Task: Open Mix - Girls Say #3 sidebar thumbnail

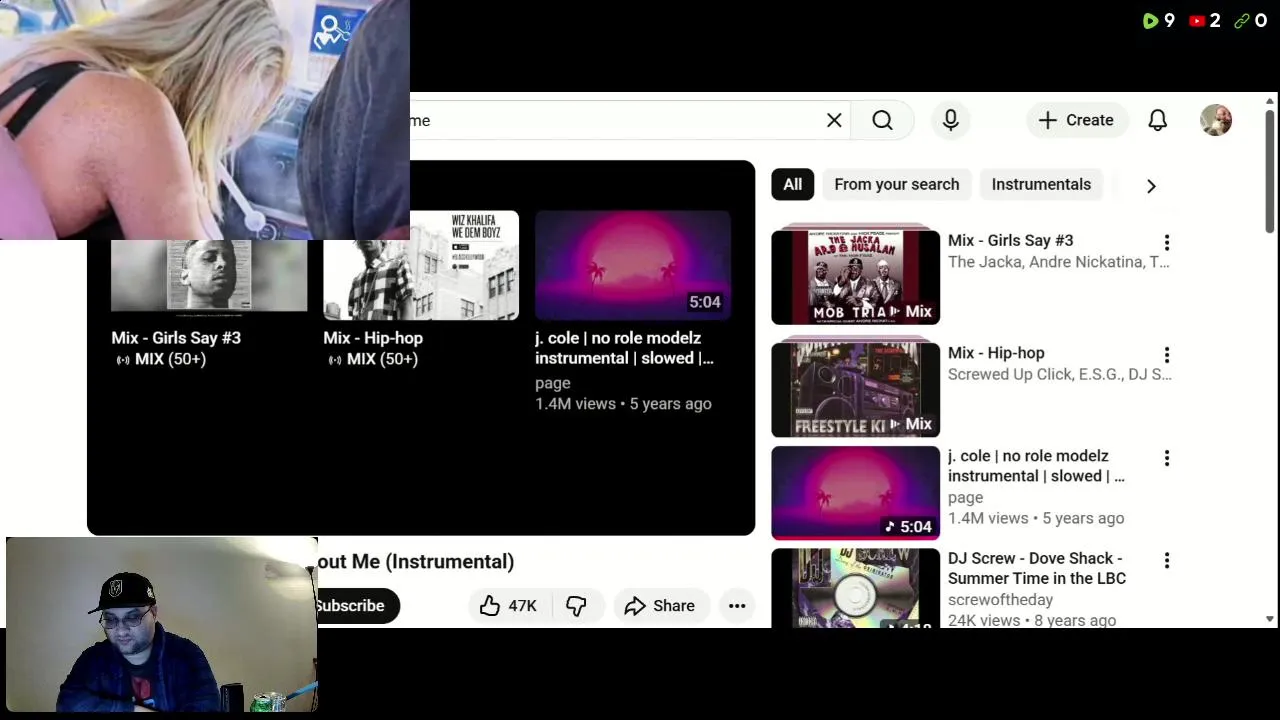Action: point(855,275)
